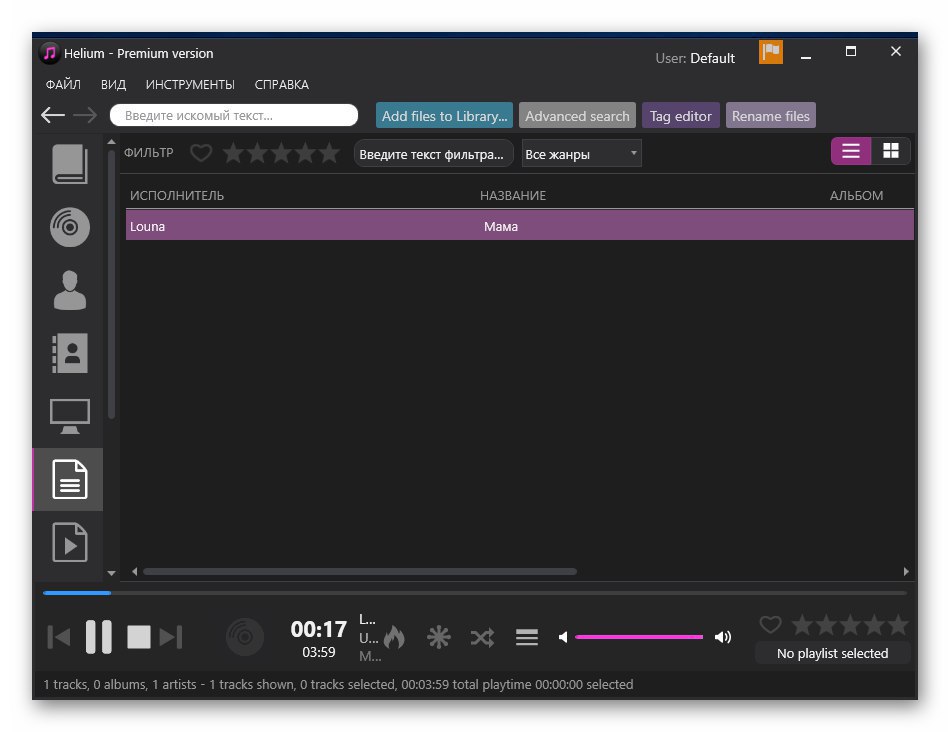Toggle favorite heart in the player bar
This screenshot has height=732, width=950.
coord(770,624)
